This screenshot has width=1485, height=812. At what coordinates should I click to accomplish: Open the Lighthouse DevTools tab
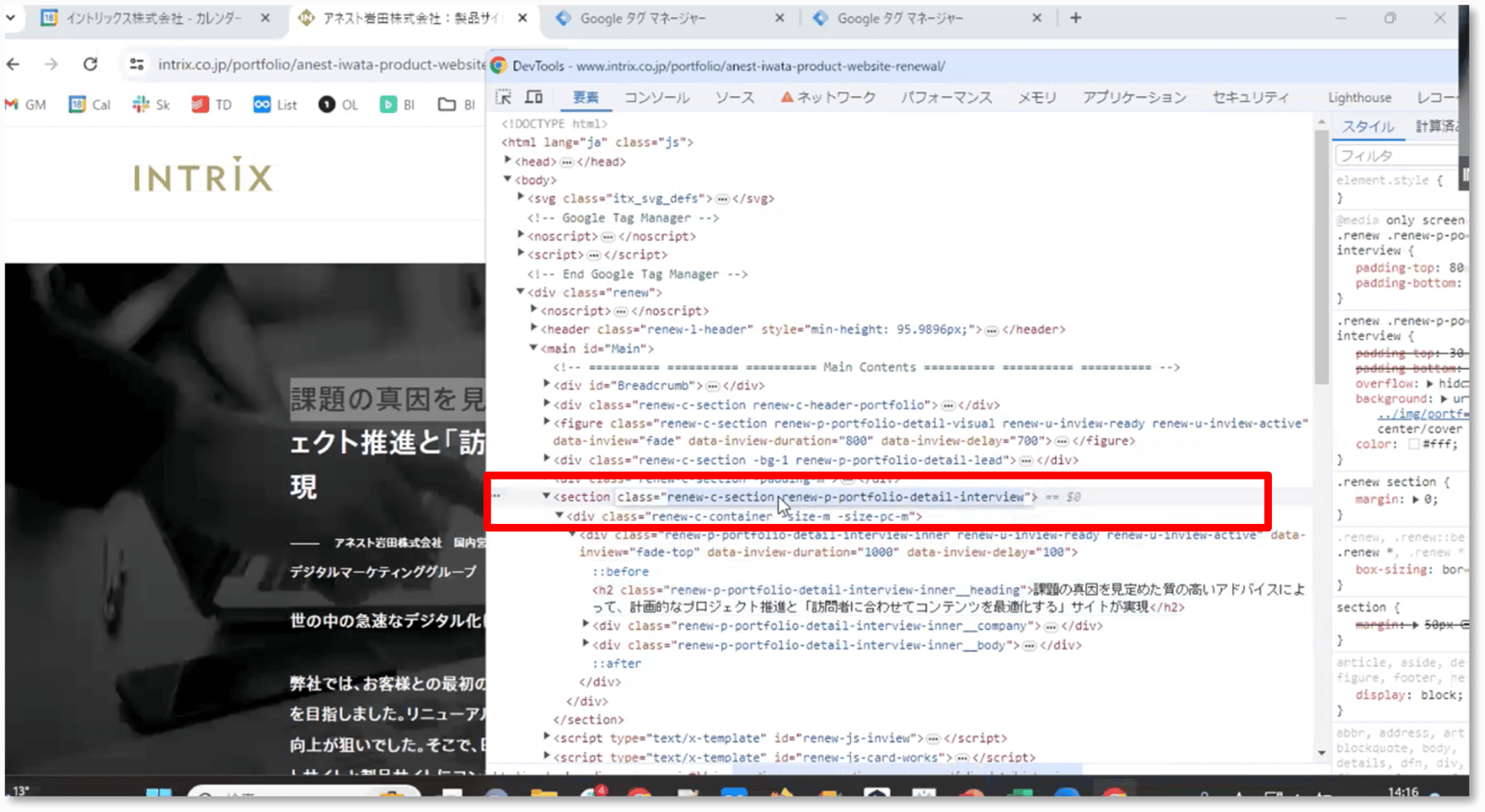point(1360,97)
